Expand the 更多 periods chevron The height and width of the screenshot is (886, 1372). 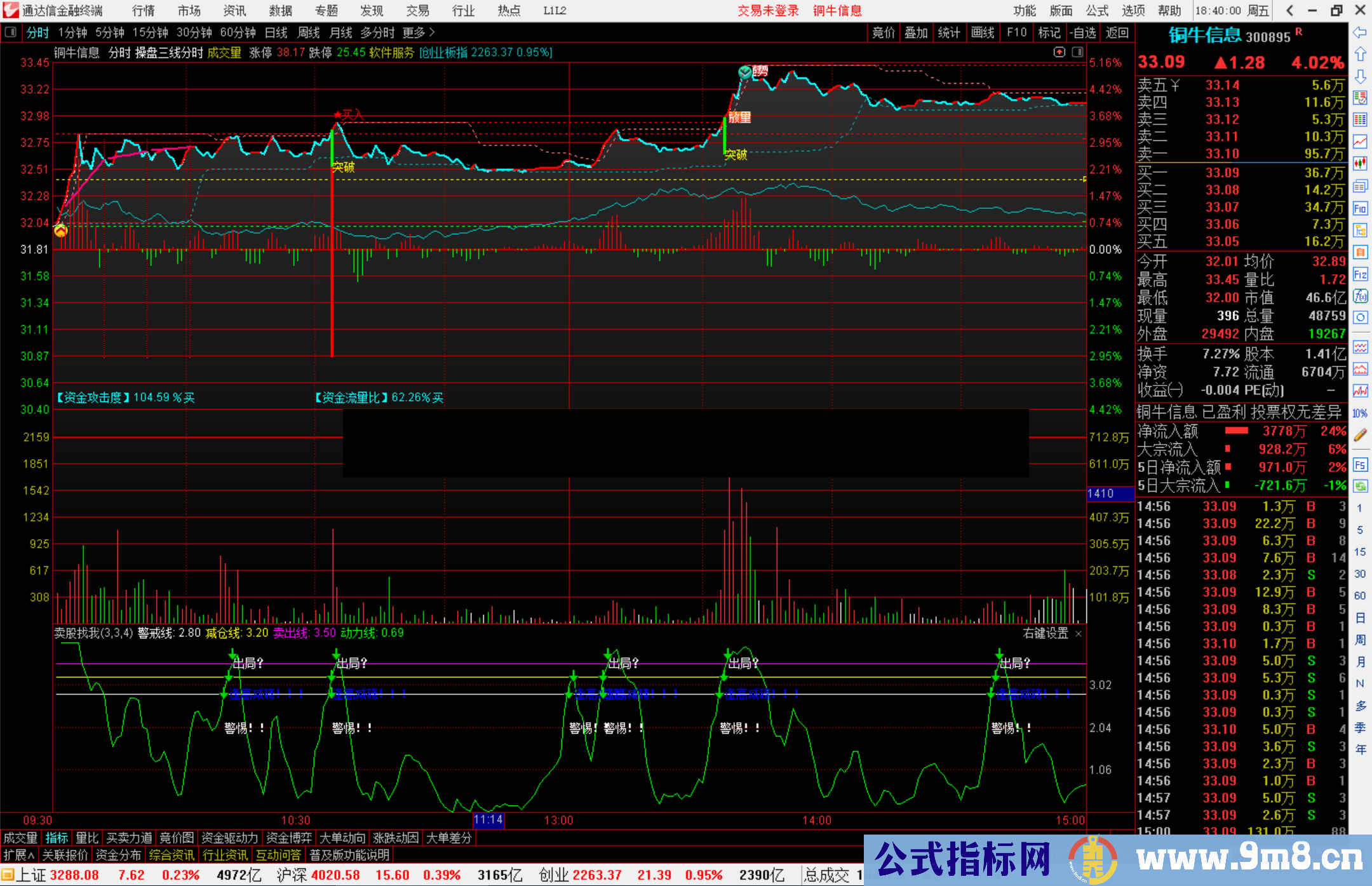(x=432, y=32)
